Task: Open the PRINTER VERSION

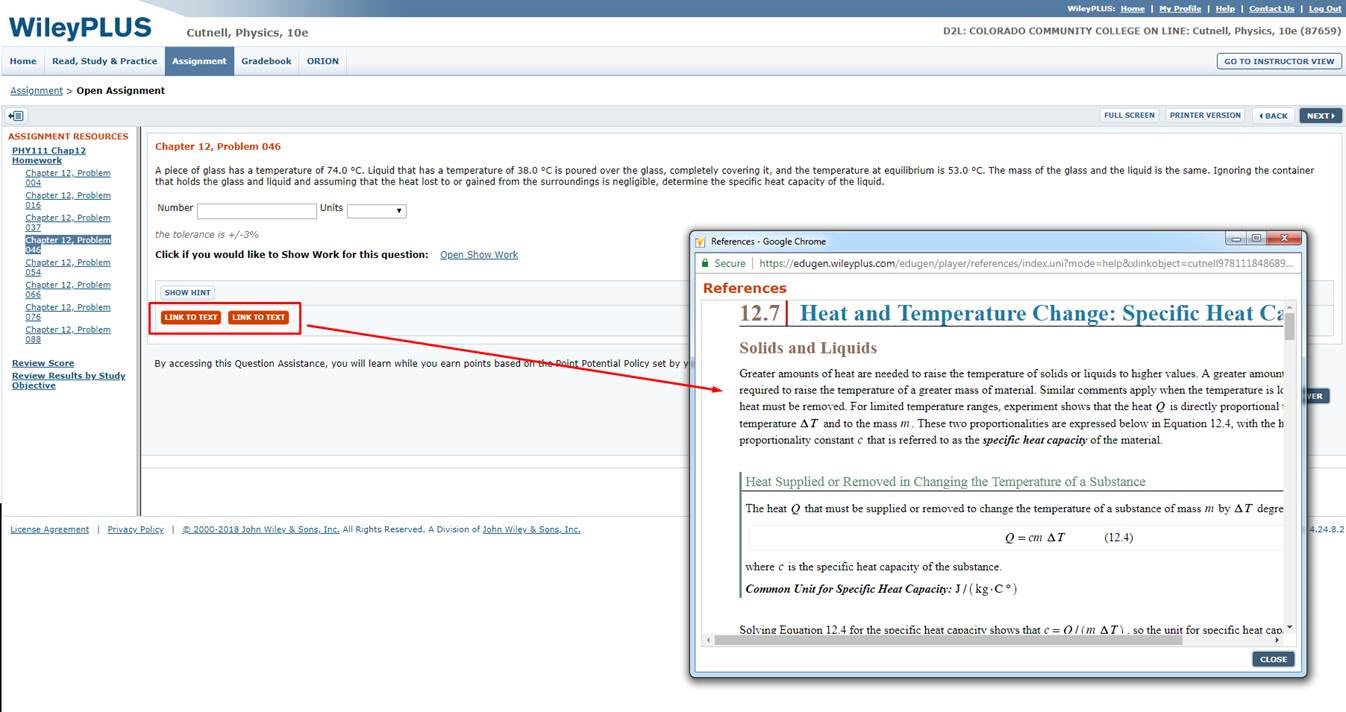Action: point(1205,115)
